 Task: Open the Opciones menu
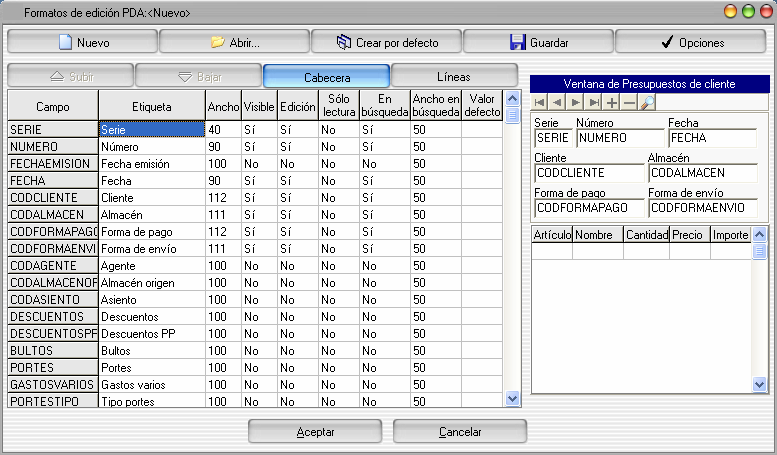[x=690, y=43]
